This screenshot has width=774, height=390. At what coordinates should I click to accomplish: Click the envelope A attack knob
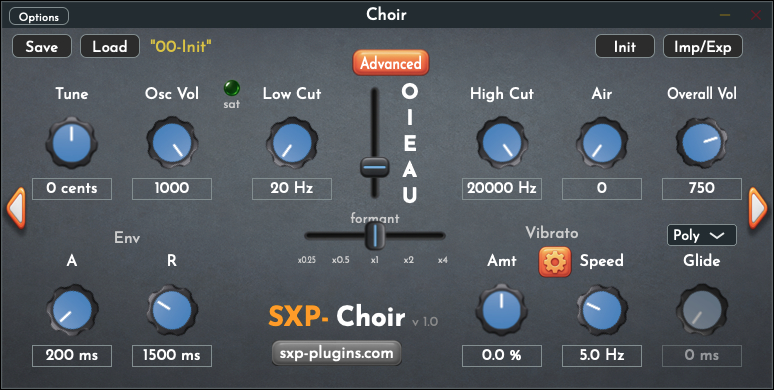(x=72, y=311)
